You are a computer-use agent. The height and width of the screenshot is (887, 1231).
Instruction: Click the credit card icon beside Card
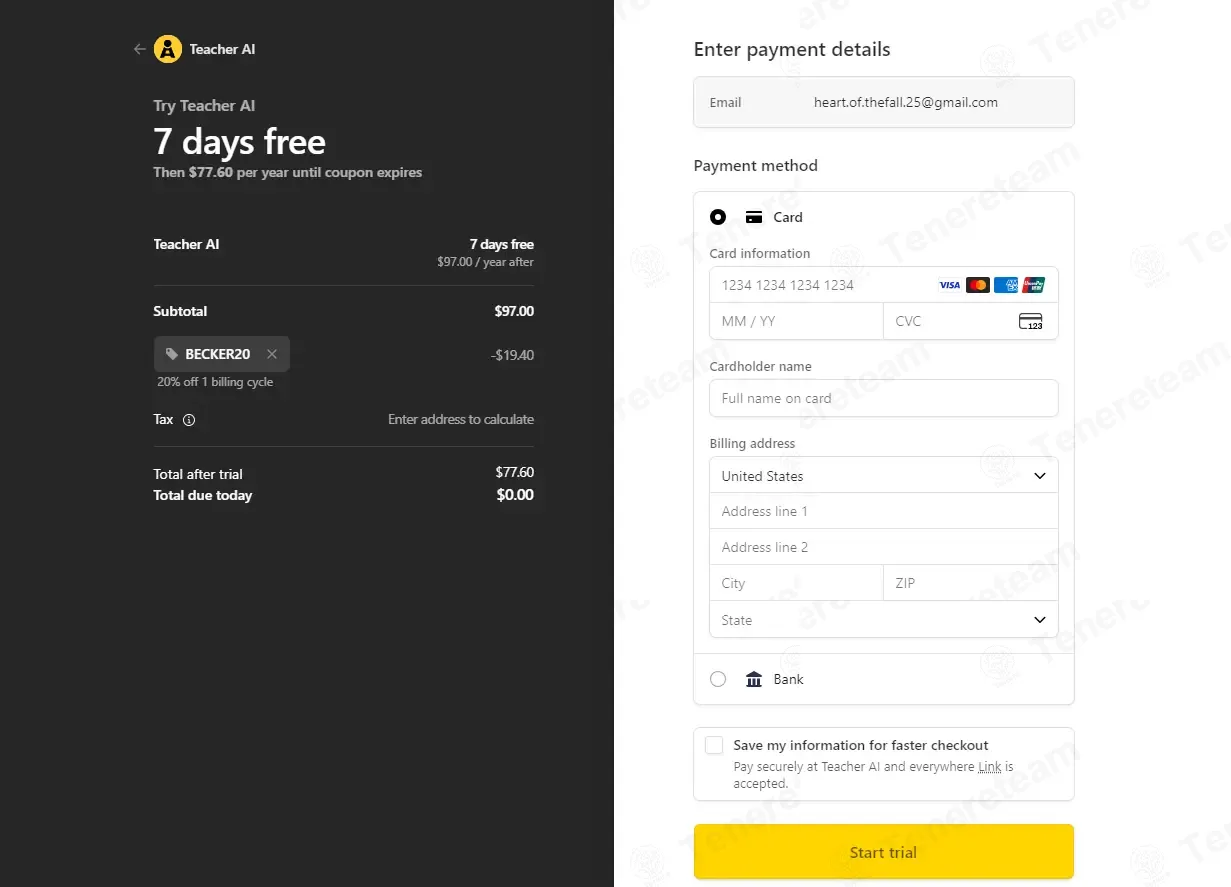pyautogui.click(x=754, y=217)
